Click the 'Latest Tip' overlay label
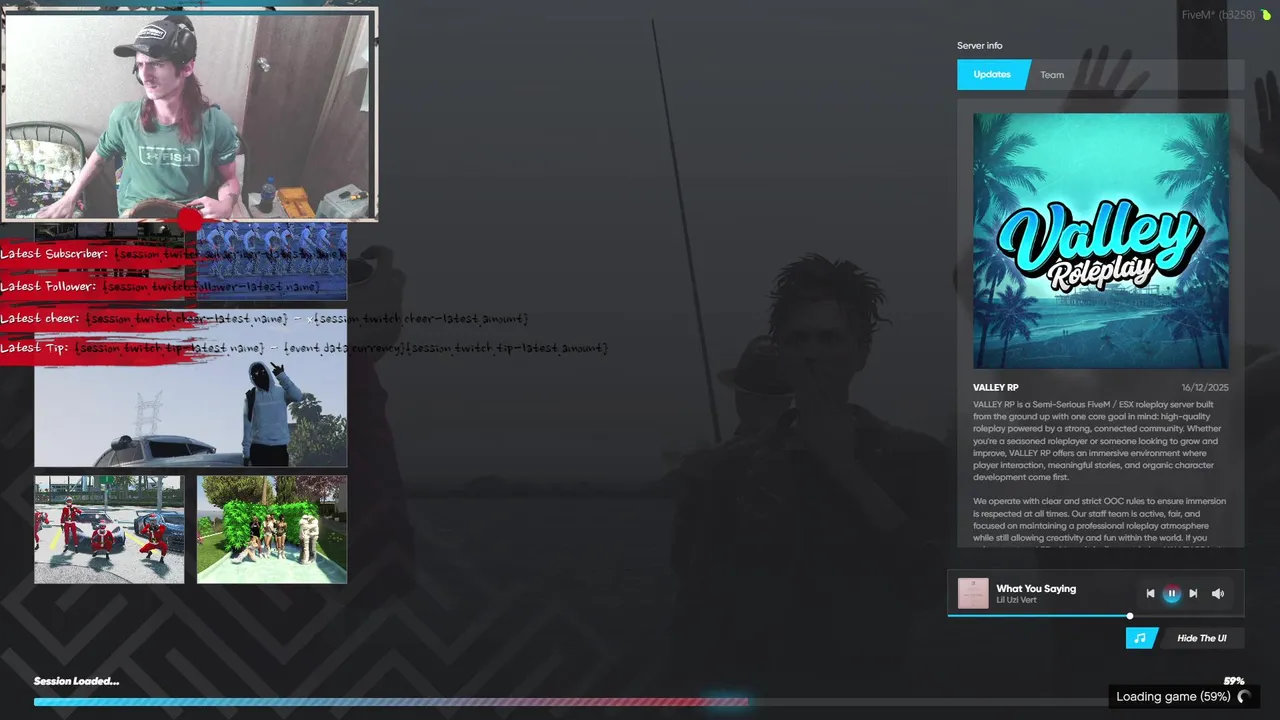Screen dimensions: 1280x720 (34, 348)
